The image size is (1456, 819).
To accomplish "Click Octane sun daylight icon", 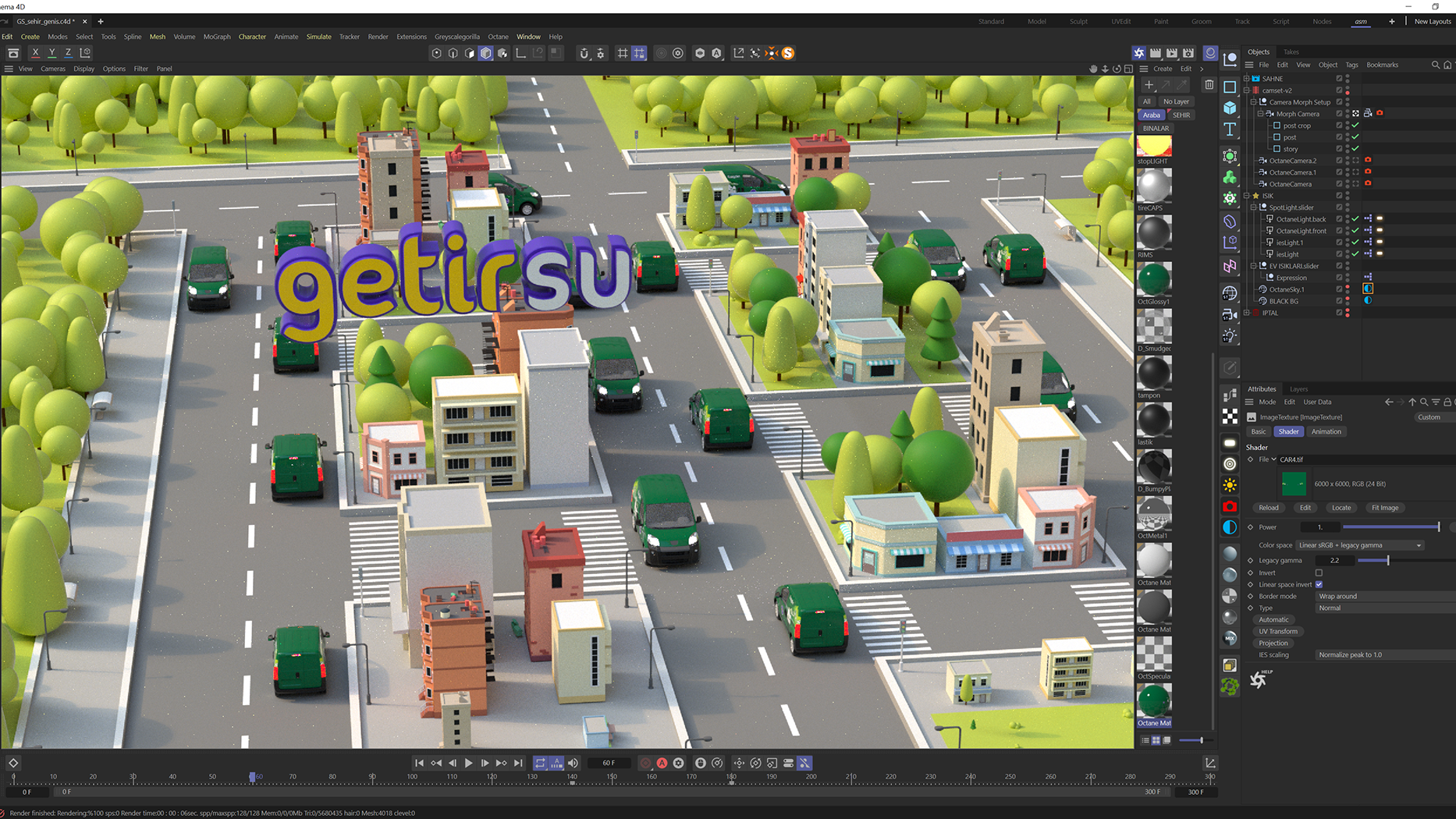I will coord(1230,485).
